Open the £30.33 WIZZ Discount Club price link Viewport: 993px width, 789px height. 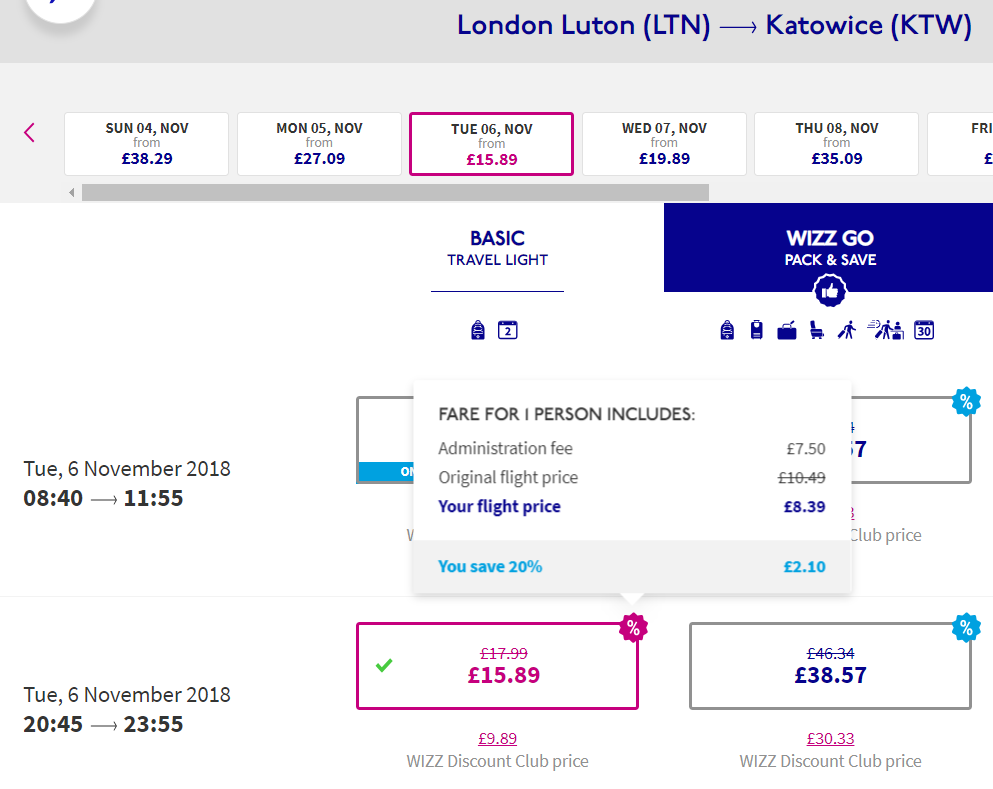tap(830, 738)
